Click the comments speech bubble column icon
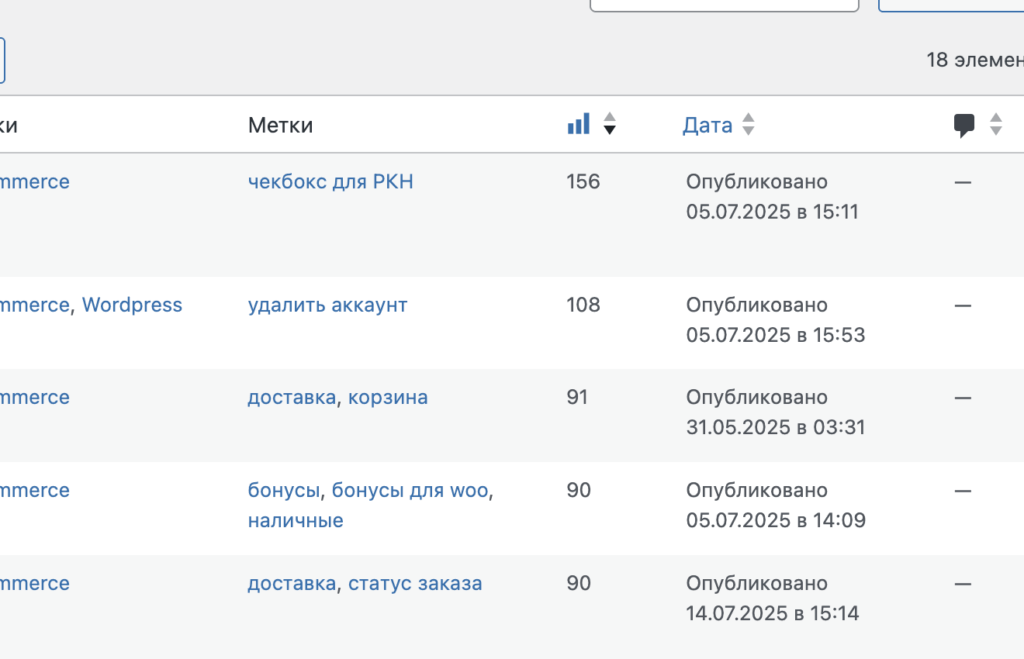 point(964,125)
